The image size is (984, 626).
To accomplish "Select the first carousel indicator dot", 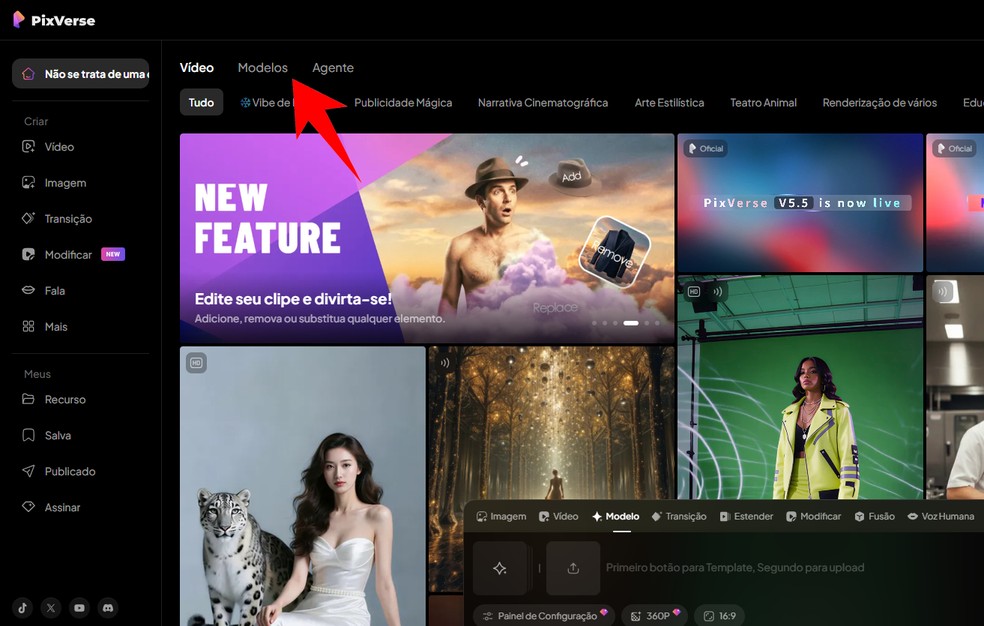I will (x=594, y=323).
